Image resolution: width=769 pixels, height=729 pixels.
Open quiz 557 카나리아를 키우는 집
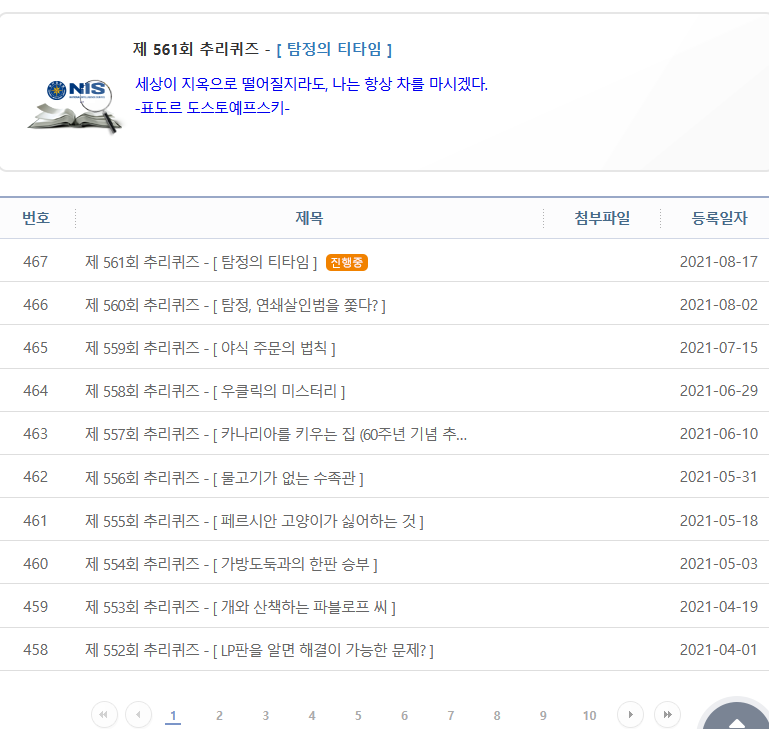pos(276,434)
